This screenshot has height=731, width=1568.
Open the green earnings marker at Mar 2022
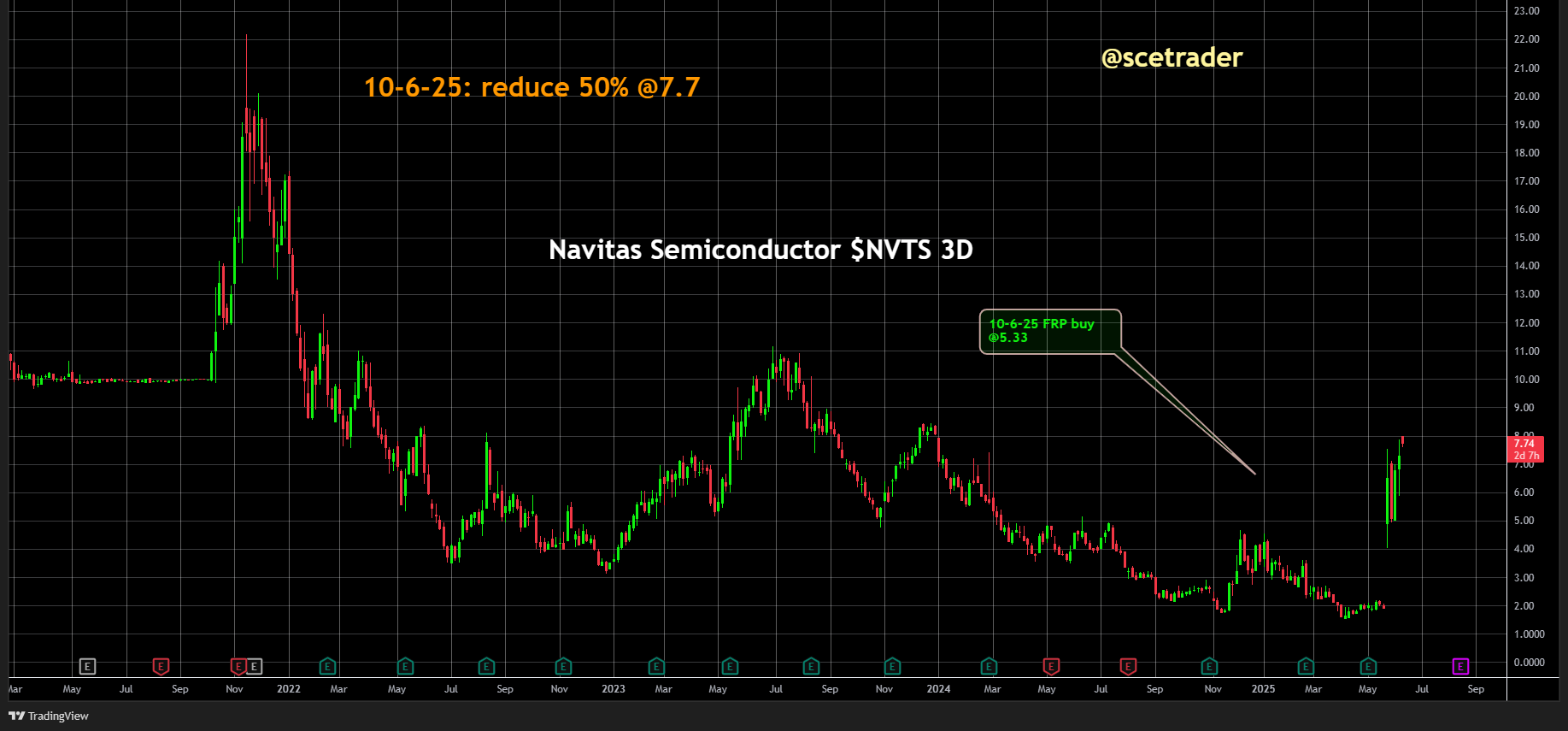point(327,666)
